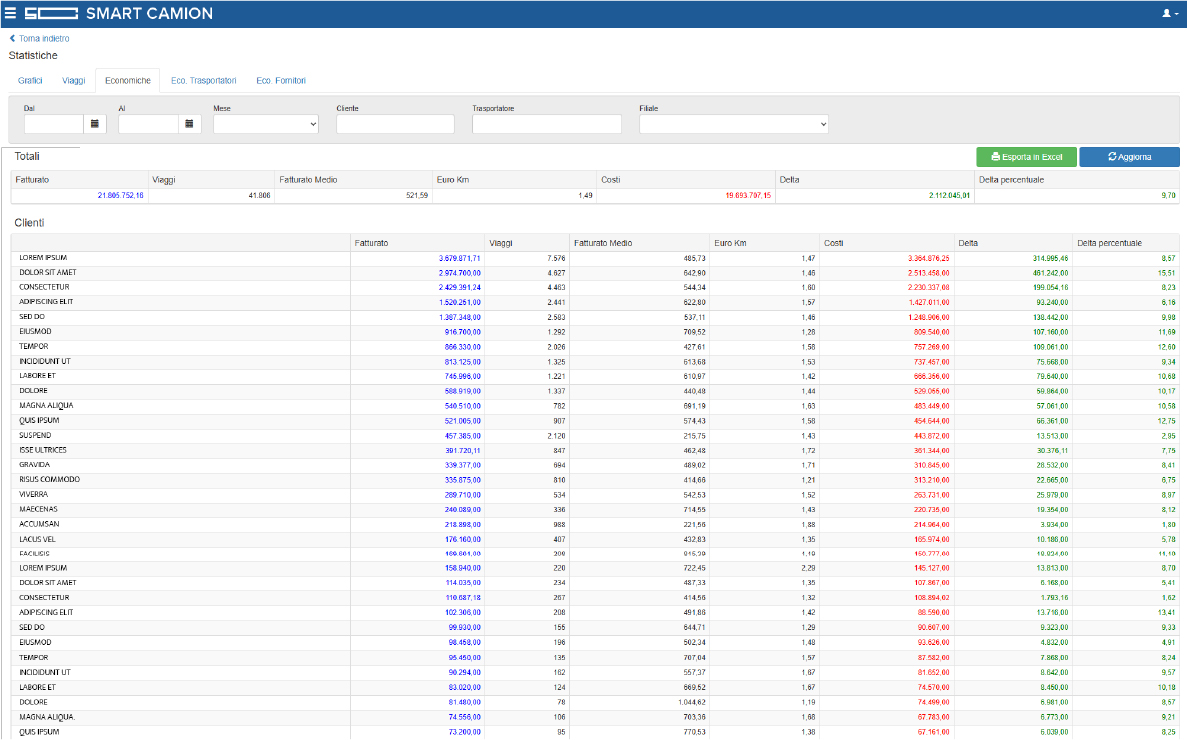Viewport: 1188px width, 740px height.
Task: Open the hamburger menu icon
Action: click(11, 13)
